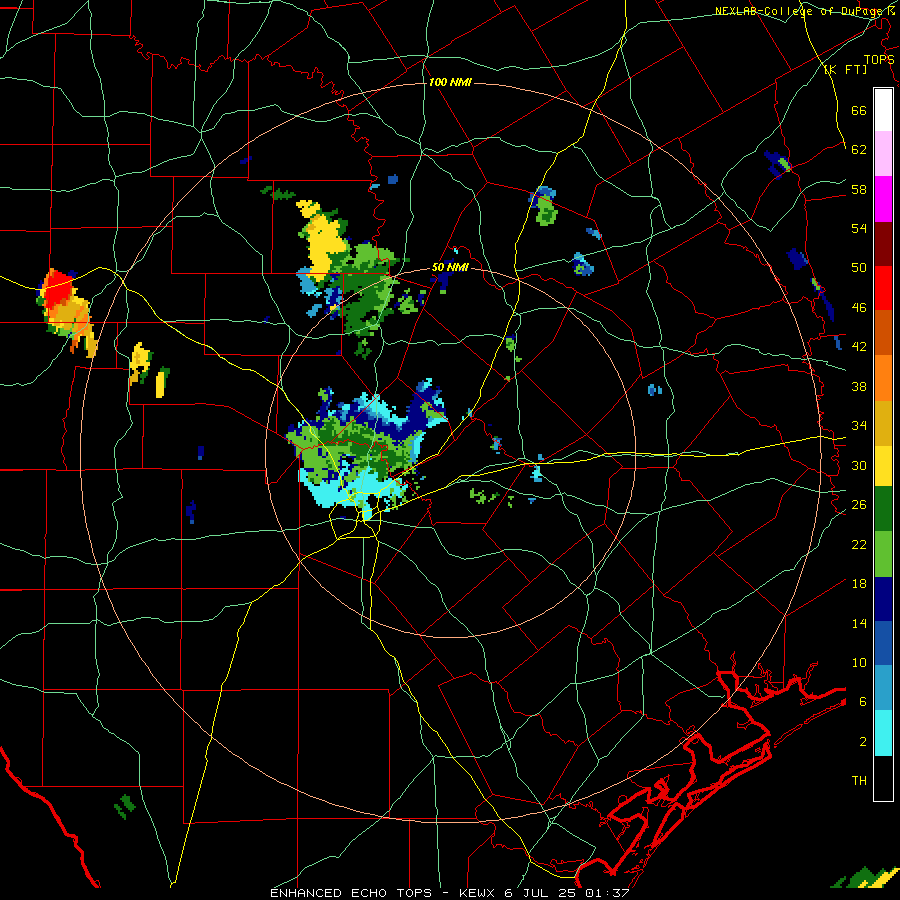Select the bright red legend swatch
Viewport: 900px width, 900px height.
(883, 288)
